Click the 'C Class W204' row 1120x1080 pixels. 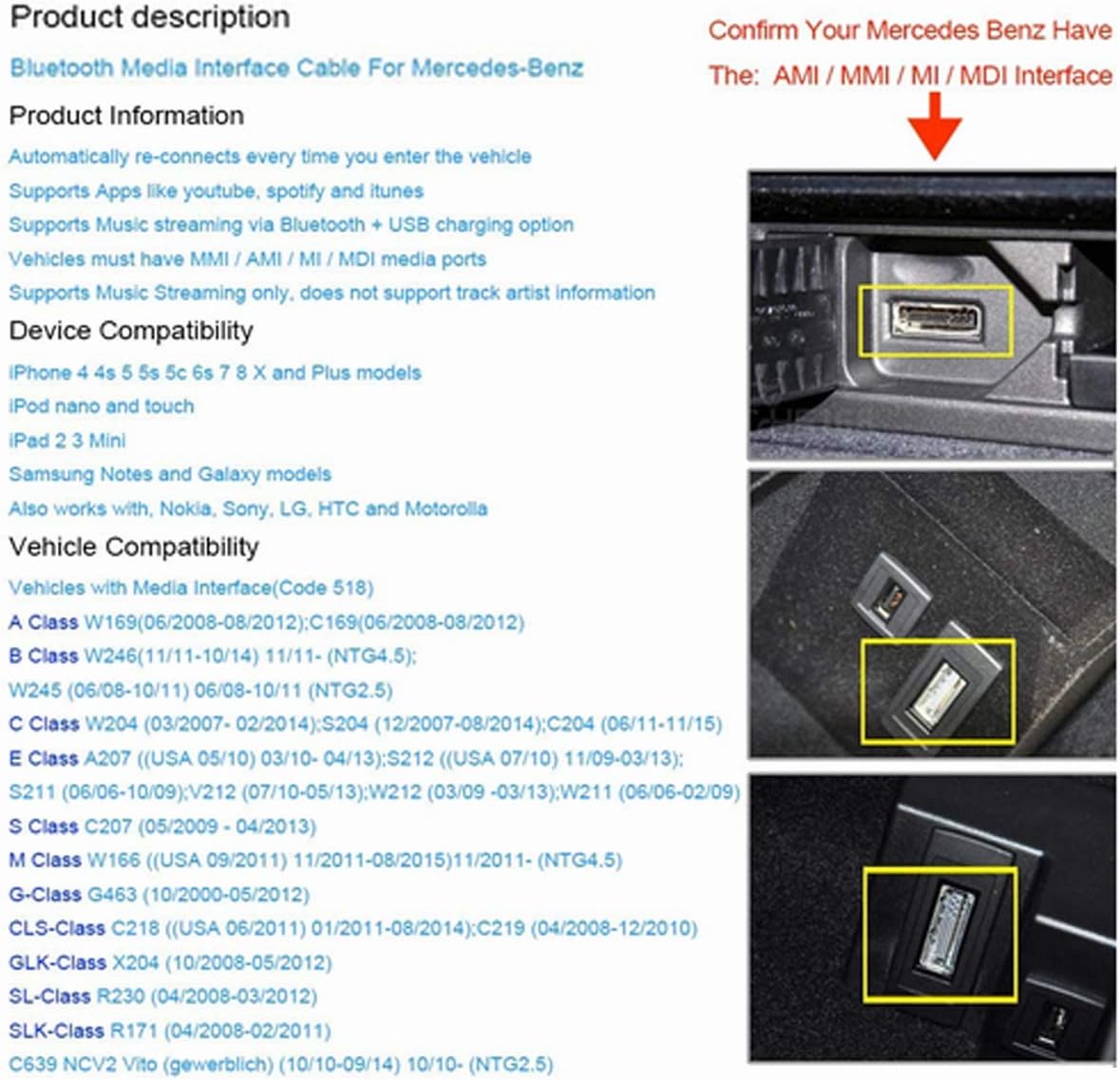[x=366, y=725]
